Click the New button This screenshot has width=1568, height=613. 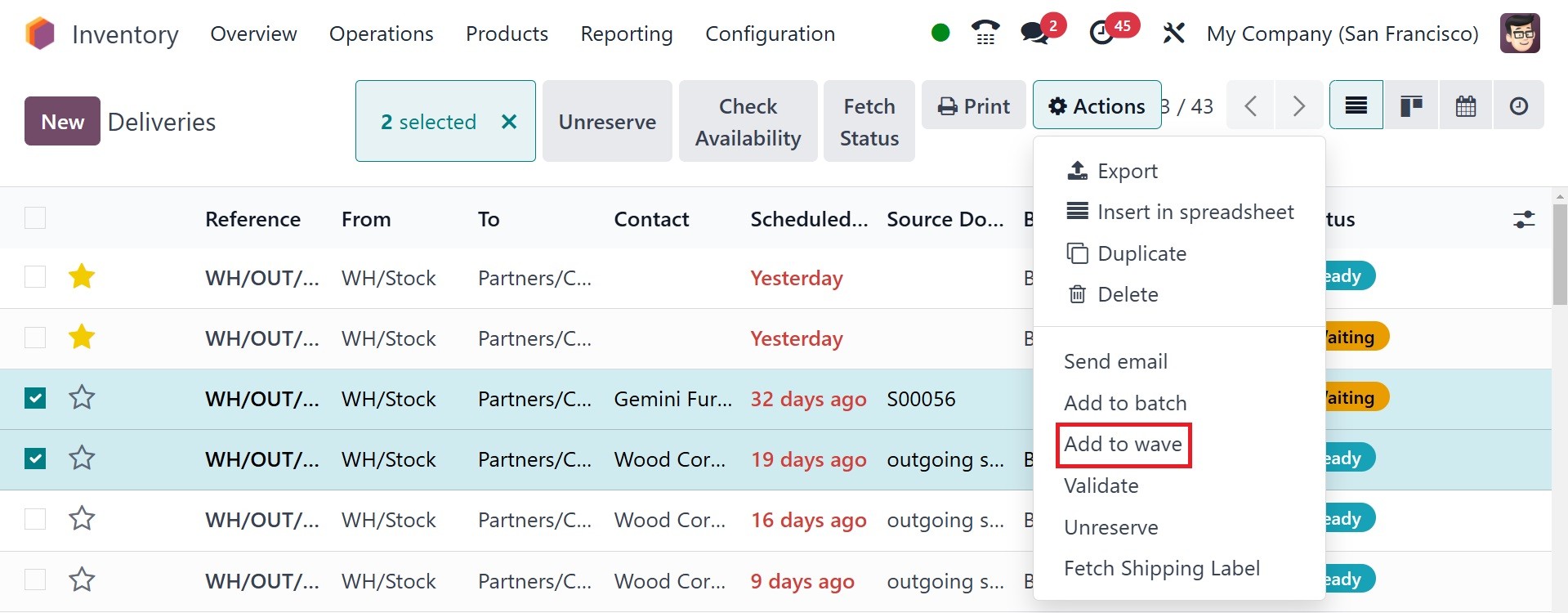click(x=62, y=122)
